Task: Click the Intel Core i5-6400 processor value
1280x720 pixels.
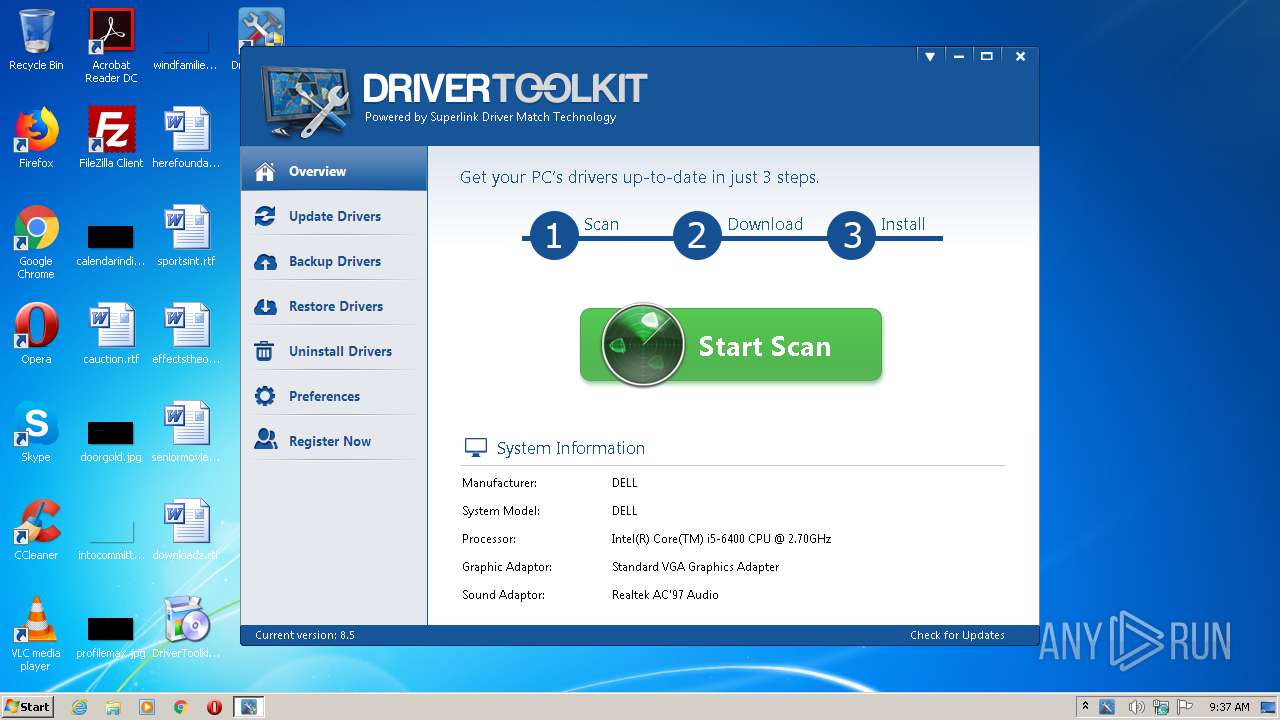Action: (721, 539)
